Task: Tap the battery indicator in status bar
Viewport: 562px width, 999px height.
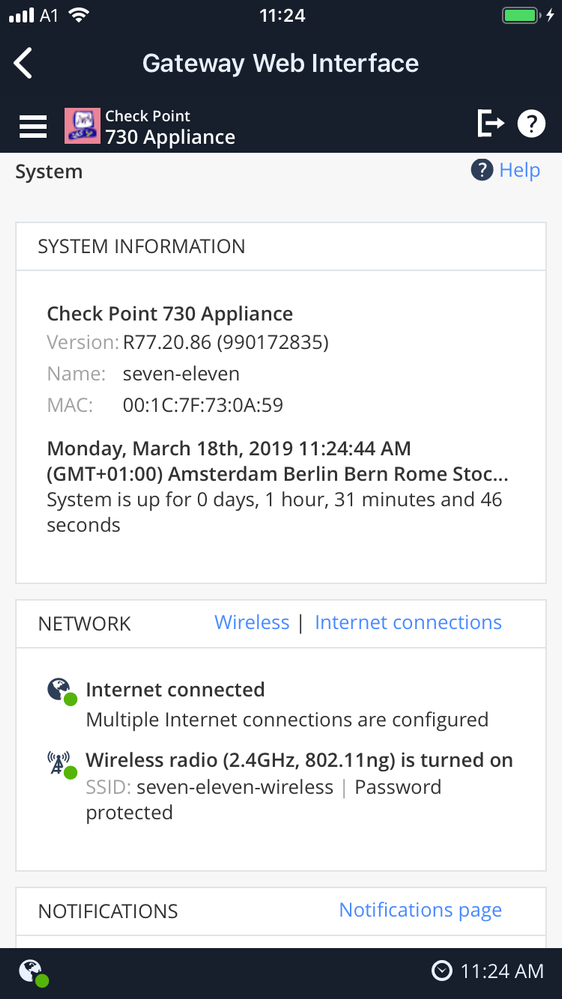Action: (520, 15)
